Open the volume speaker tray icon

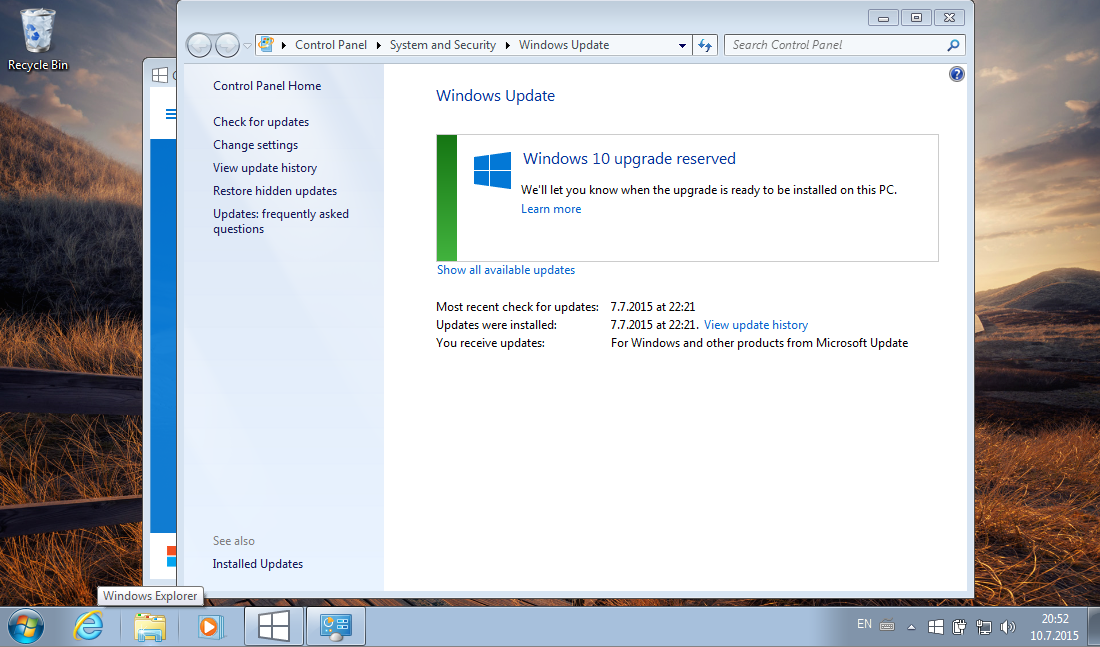coord(1007,627)
